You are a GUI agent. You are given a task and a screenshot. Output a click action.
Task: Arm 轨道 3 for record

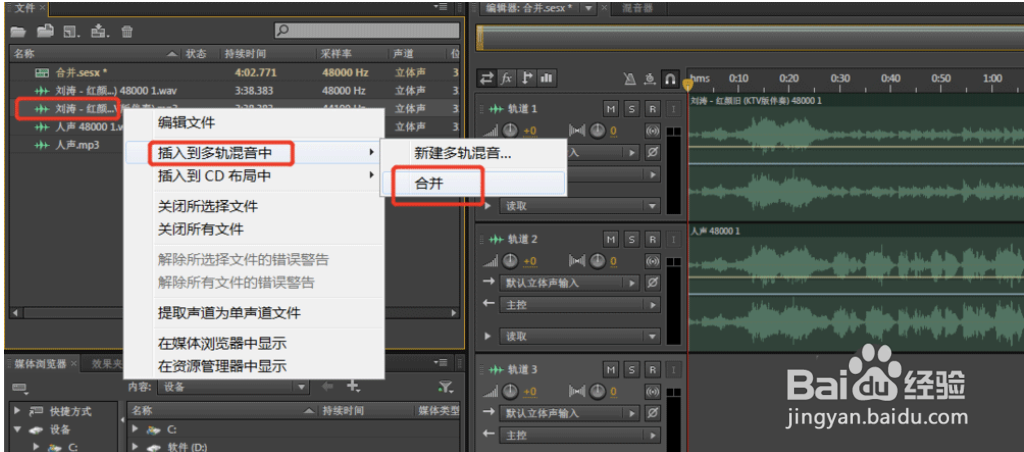pyautogui.click(x=652, y=370)
